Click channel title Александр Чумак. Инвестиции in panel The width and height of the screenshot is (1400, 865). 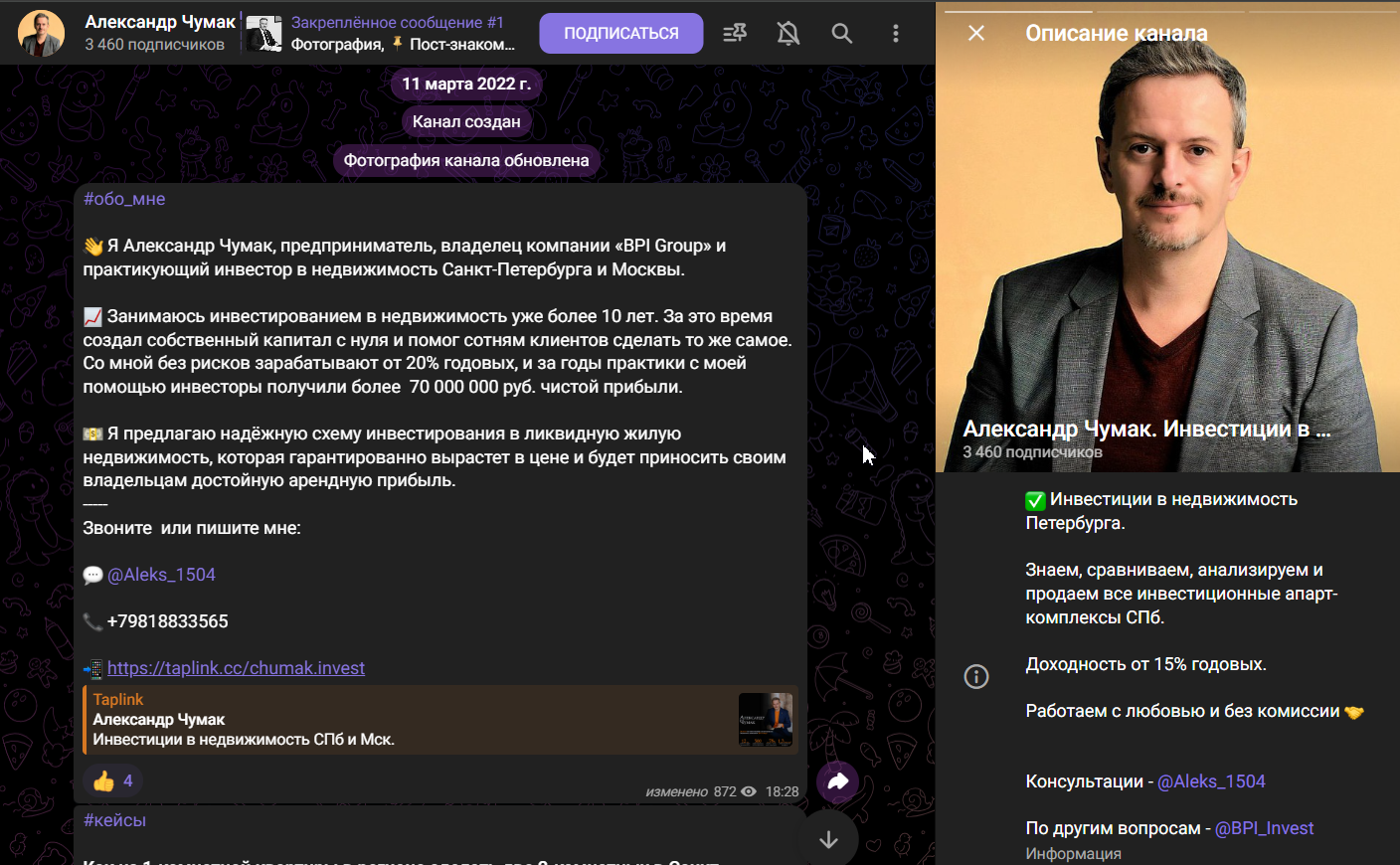pyautogui.click(x=1146, y=429)
